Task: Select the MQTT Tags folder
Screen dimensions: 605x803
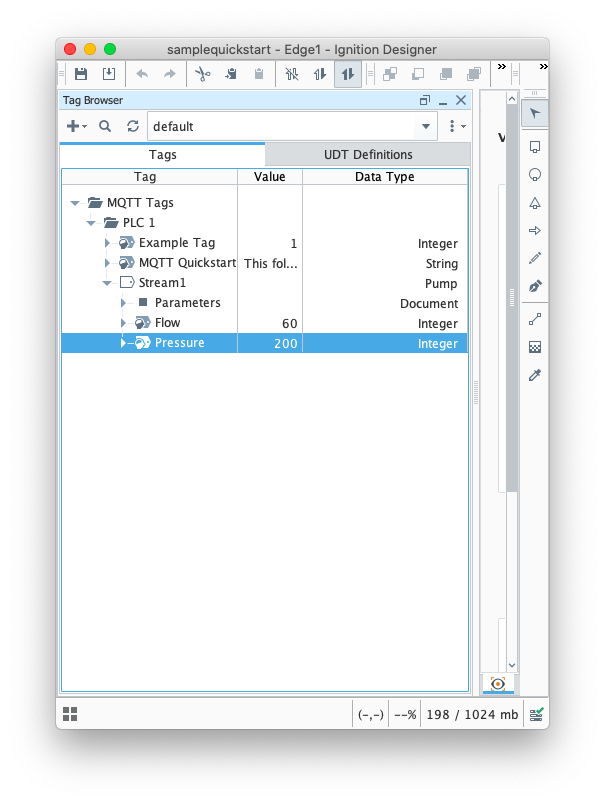Action: [x=140, y=203]
